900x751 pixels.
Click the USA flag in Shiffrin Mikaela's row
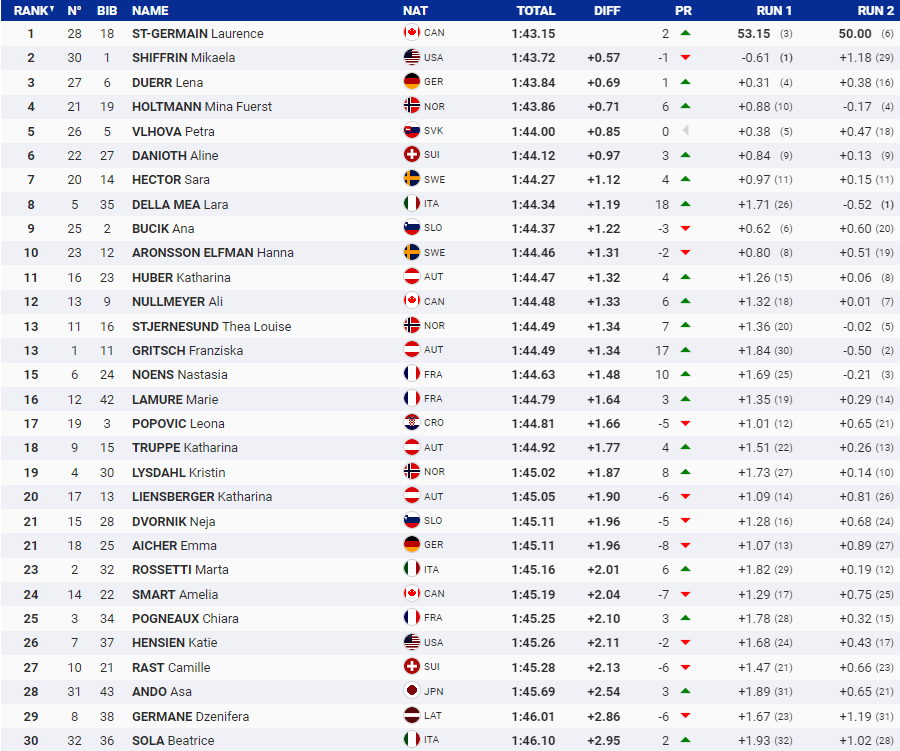click(x=411, y=58)
